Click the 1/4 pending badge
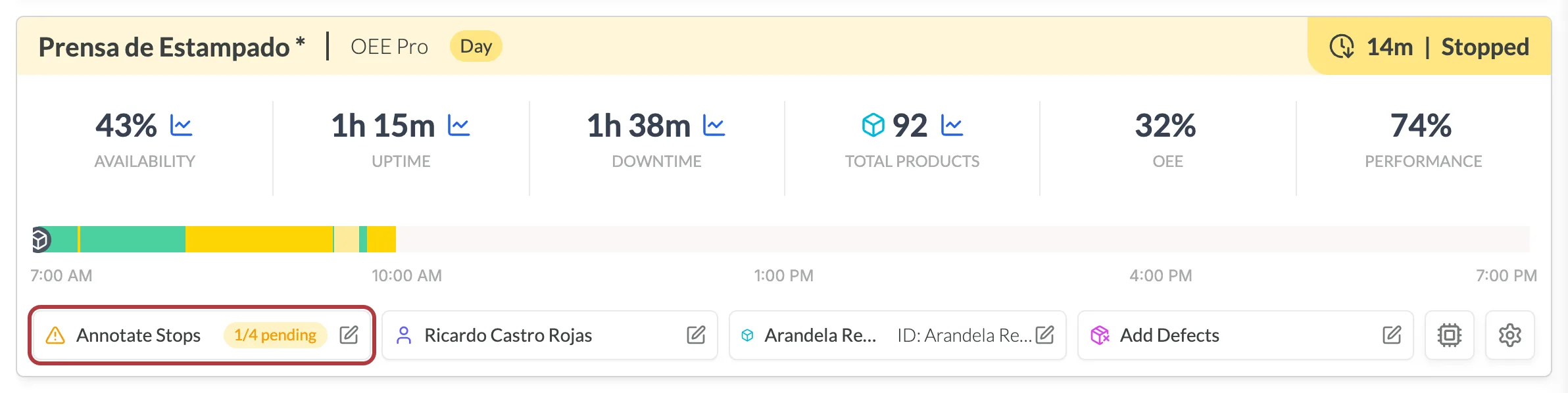Screen dimensions: 1568x393 tap(275, 335)
